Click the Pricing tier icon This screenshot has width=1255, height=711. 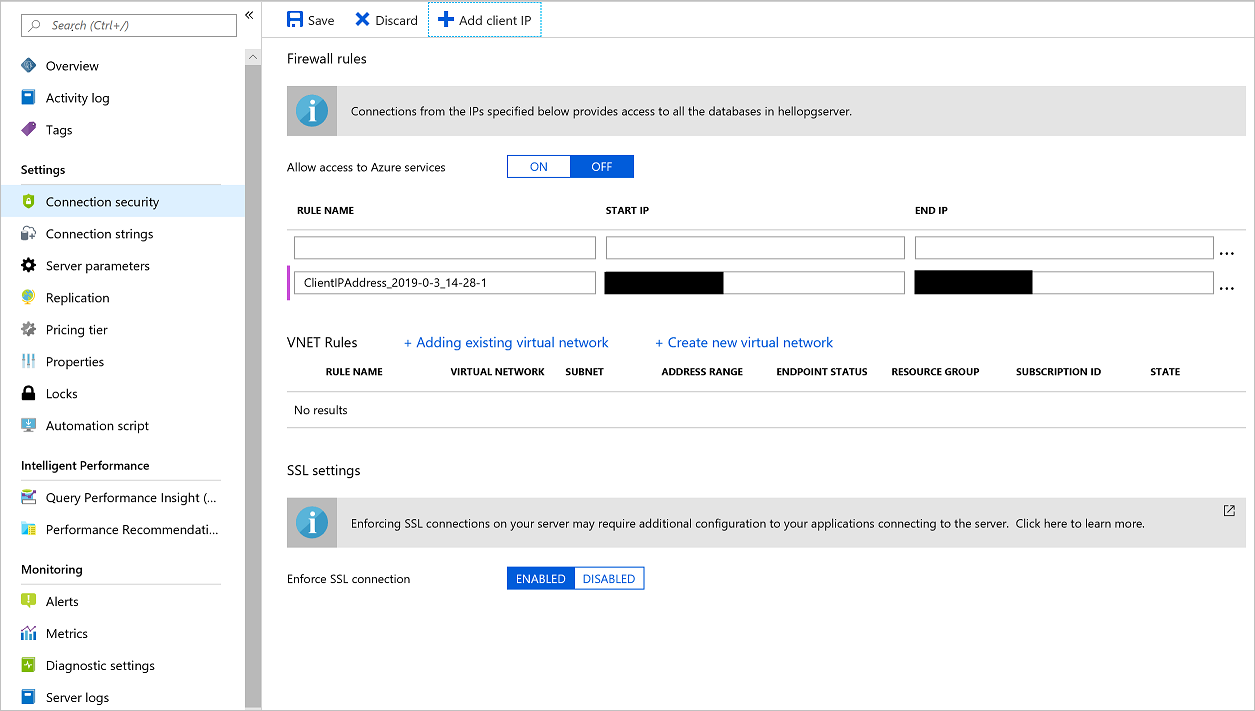pos(29,330)
